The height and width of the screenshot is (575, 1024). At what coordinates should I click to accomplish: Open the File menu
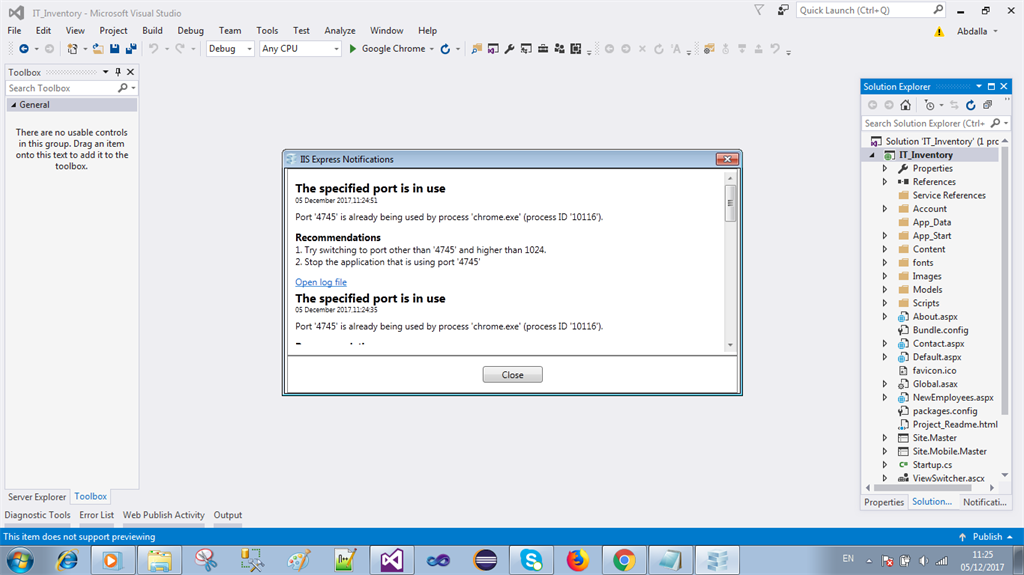(x=14, y=31)
